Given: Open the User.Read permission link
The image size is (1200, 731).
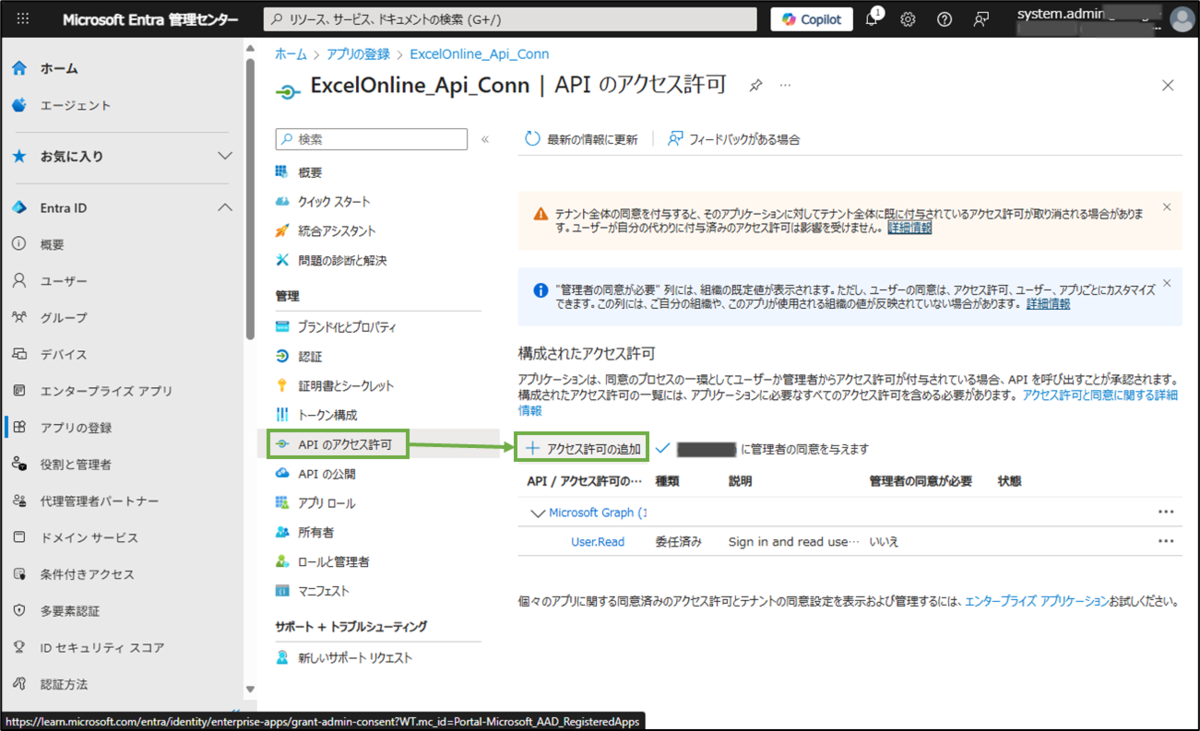Looking at the screenshot, I should coord(598,541).
